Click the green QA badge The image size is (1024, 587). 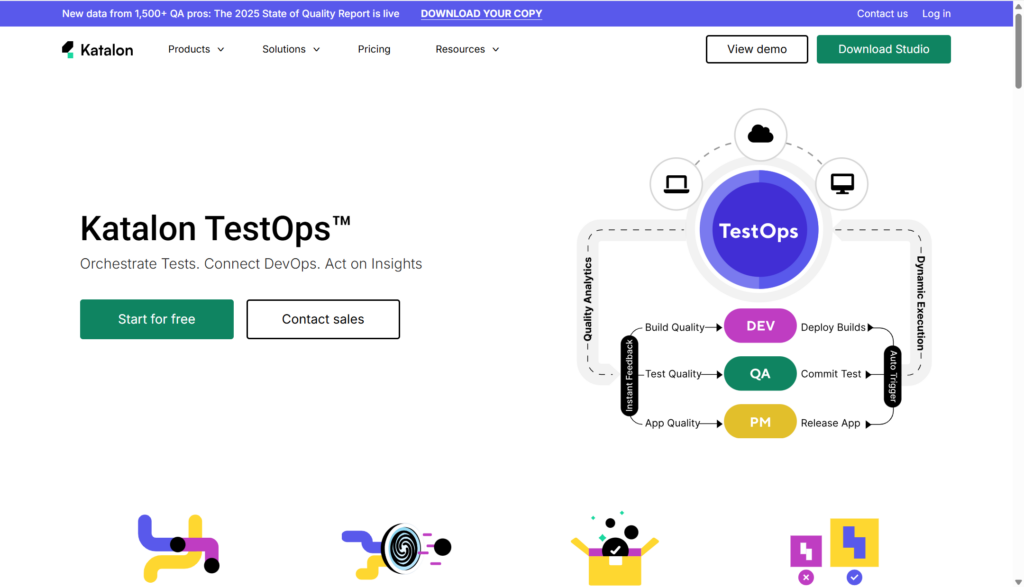tap(760, 374)
